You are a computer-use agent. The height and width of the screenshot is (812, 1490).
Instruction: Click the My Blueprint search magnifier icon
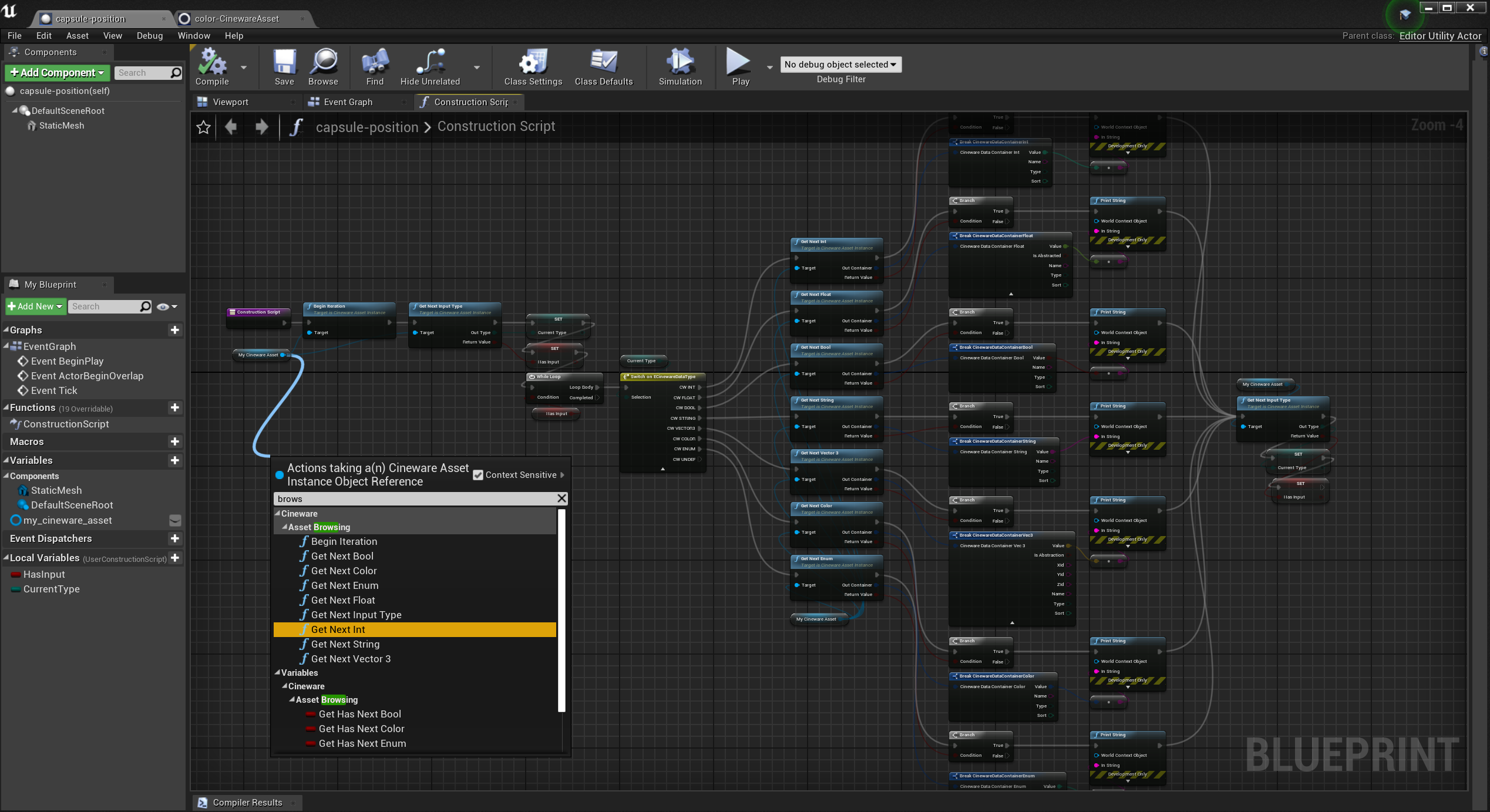coord(145,306)
